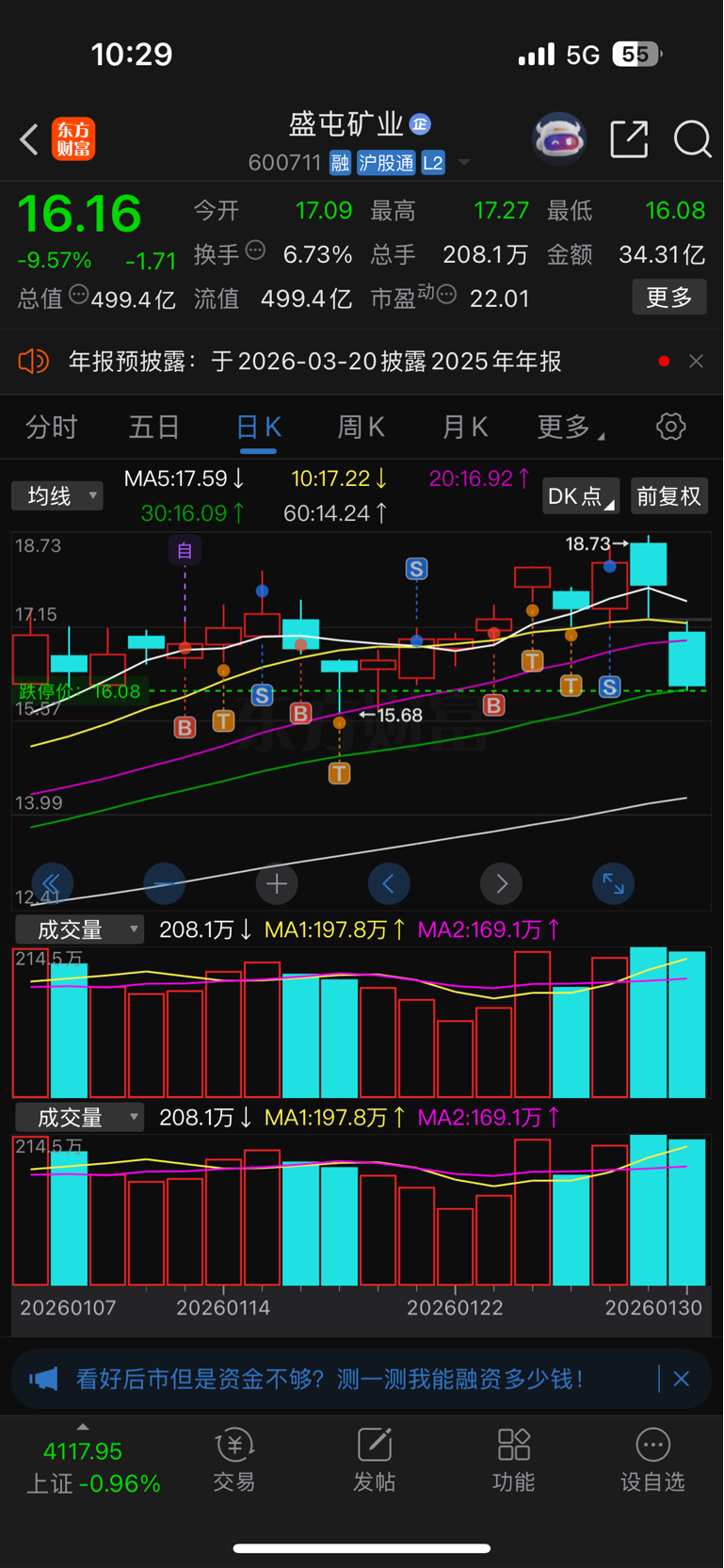Open 交易 trade tab

(234, 1460)
